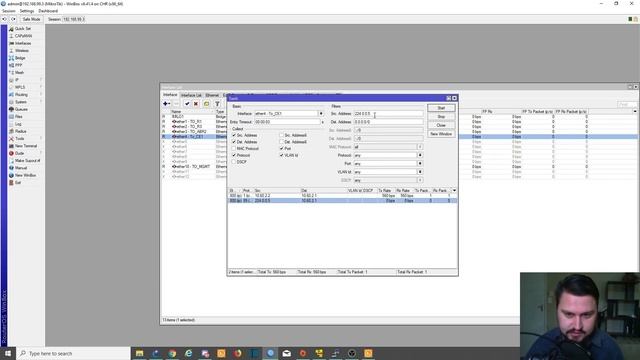Open File Explorer from the taskbar
Image resolution: width=640 pixels, height=360 pixels.
tap(140, 353)
